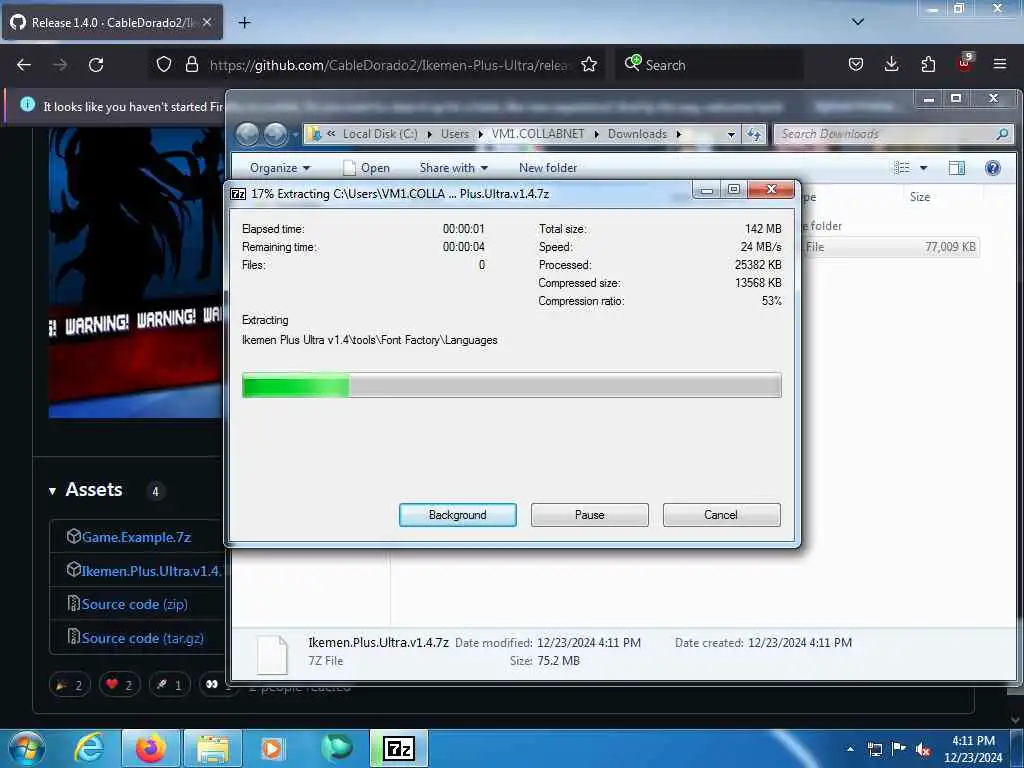This screenshot has height=768, width=1024.
Task: Show hidden tray icons arrow
Action: [x=850, y=749]
